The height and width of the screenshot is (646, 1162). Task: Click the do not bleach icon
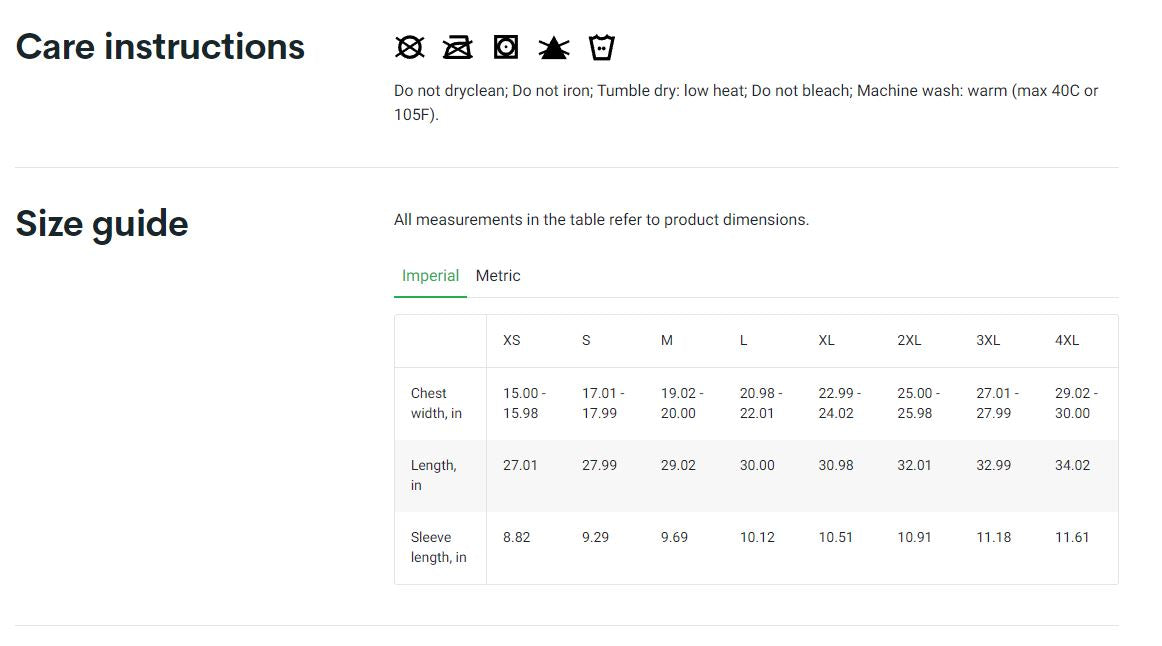(x=554, y=47)
